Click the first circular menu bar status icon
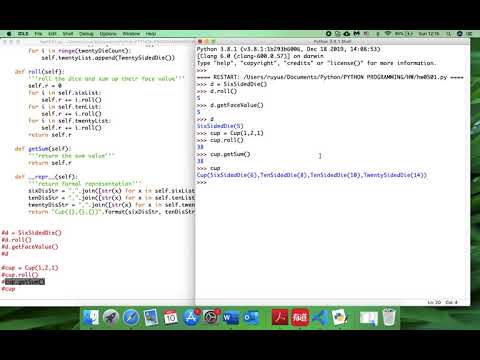This screenshot has width=480, height=360. (328, 34)
